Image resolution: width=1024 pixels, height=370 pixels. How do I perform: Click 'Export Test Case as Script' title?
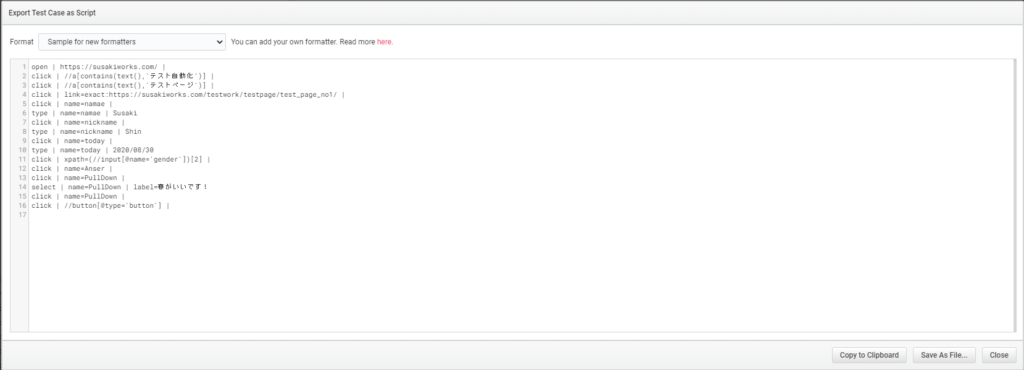pos(52,13)
